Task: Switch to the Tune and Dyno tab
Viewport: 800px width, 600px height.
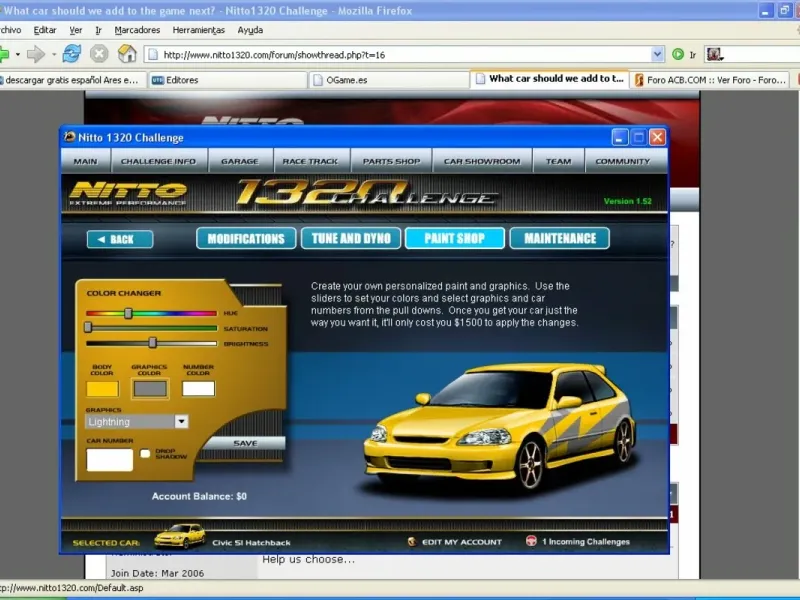Action: click(x=350, y=238)
